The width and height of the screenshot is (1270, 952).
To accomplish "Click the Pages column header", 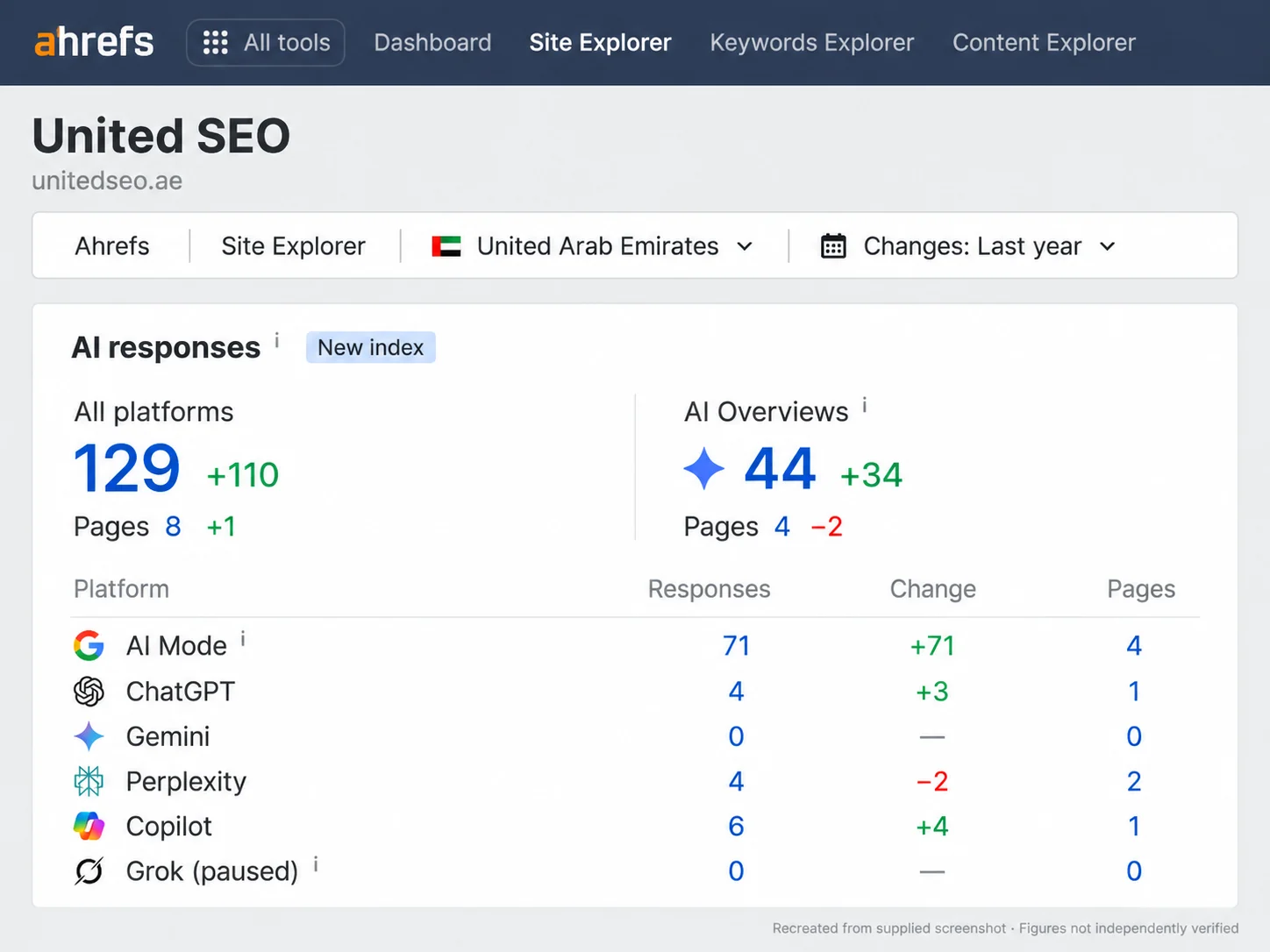I will [1141, 589].
